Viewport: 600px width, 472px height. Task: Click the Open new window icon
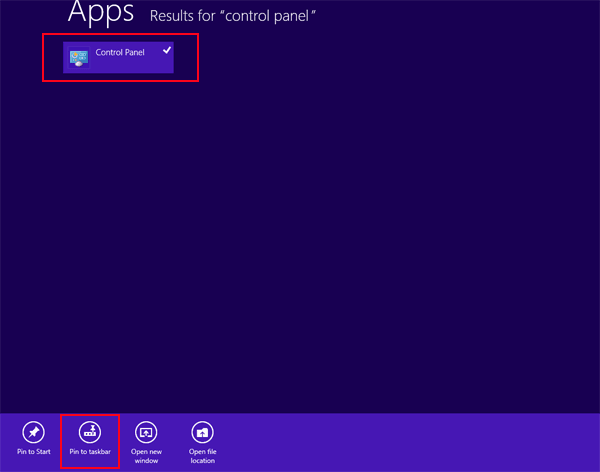(146, 432)
